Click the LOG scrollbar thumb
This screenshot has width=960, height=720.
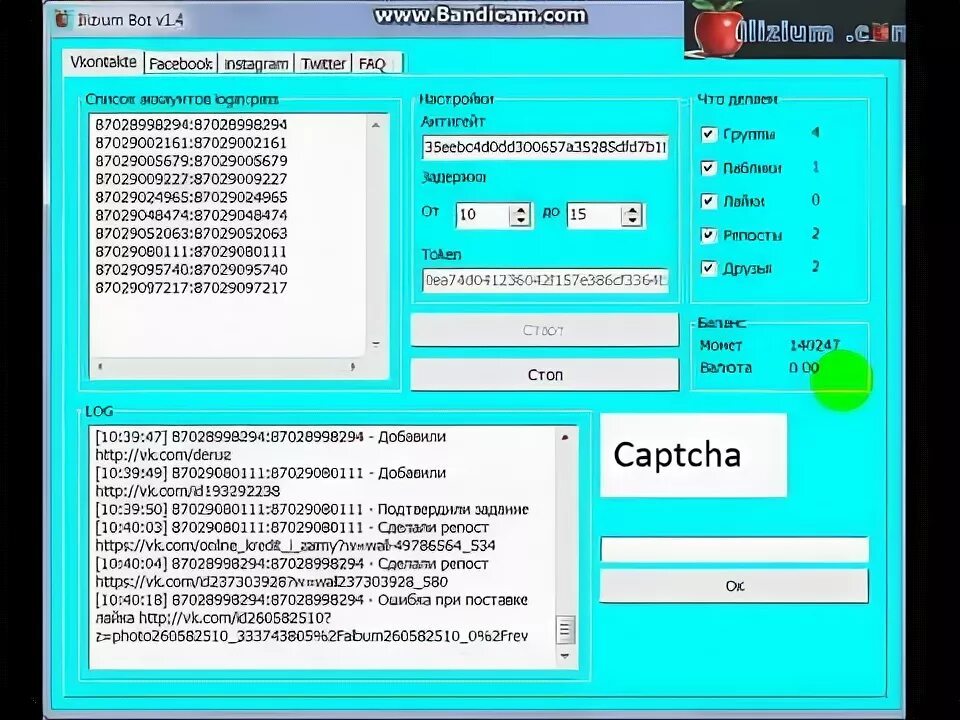pos(565,630)
